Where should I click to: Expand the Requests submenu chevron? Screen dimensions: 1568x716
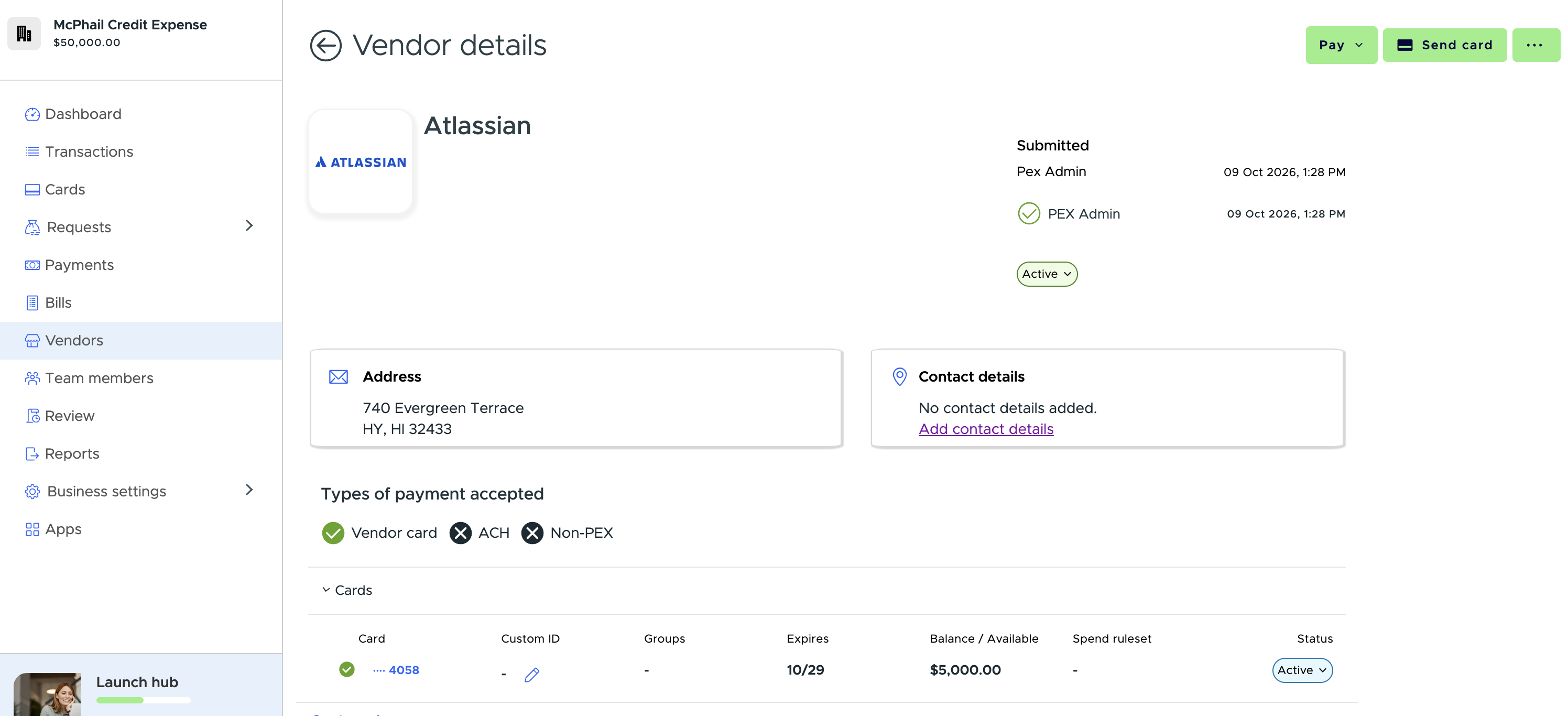coord(249,226)
